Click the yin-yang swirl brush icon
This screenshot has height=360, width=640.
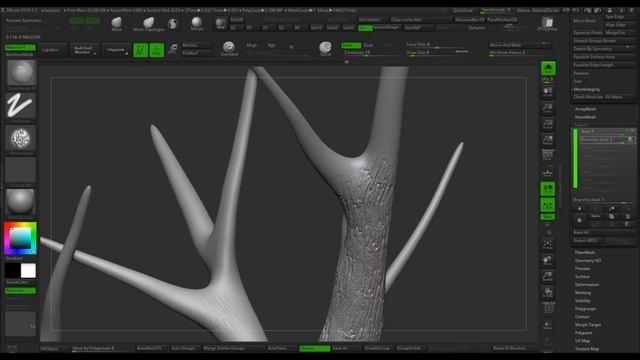(x=173, y=24)
